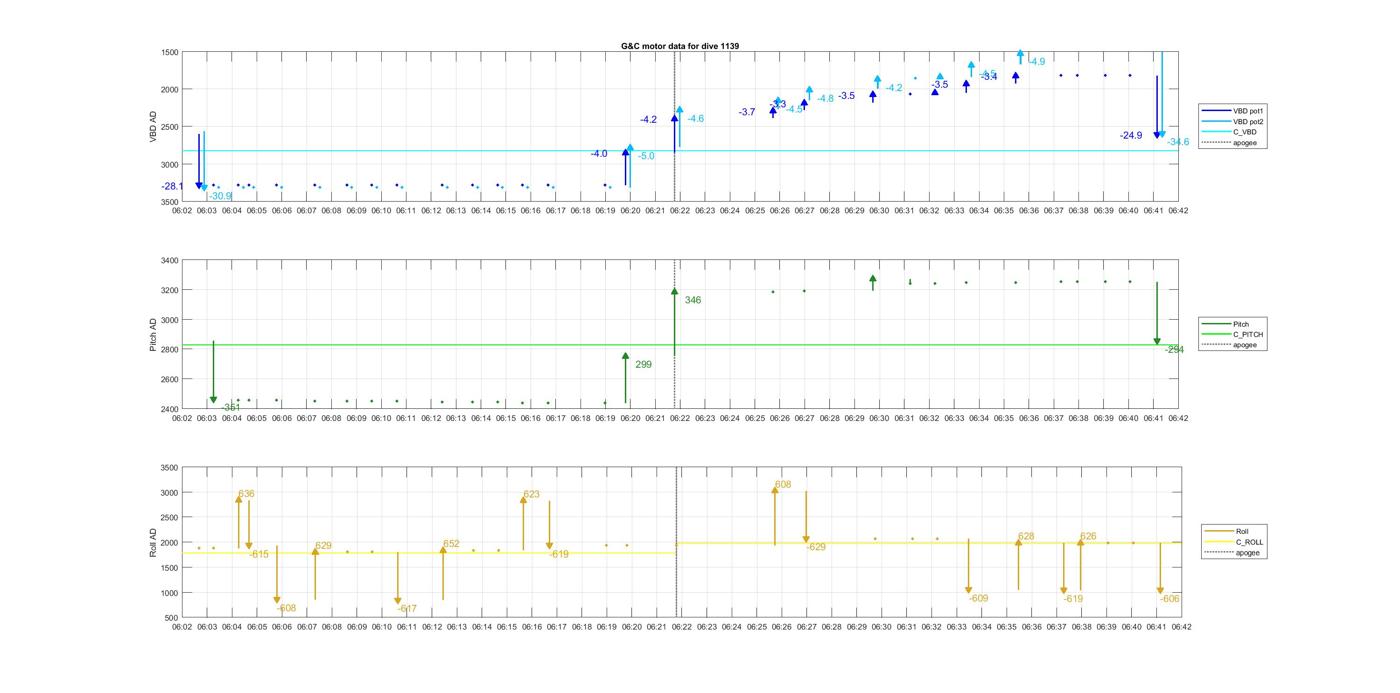Viewport: 1400px width, 693px height.
Task: Click the '-4.6' VBD data label
Action: click(695, 119)
